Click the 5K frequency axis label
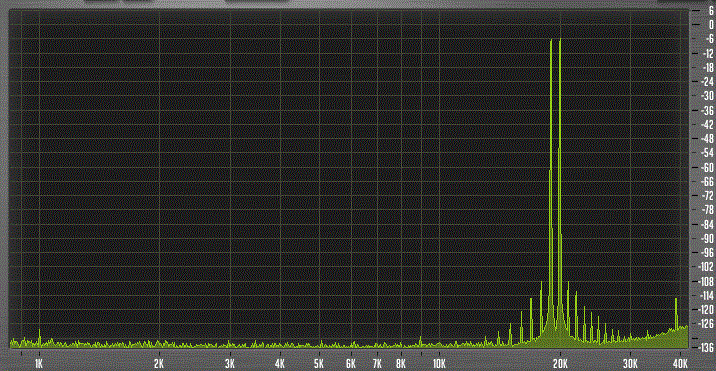Image resolution: width=716 pixels, height=371 pixels. 319,365
